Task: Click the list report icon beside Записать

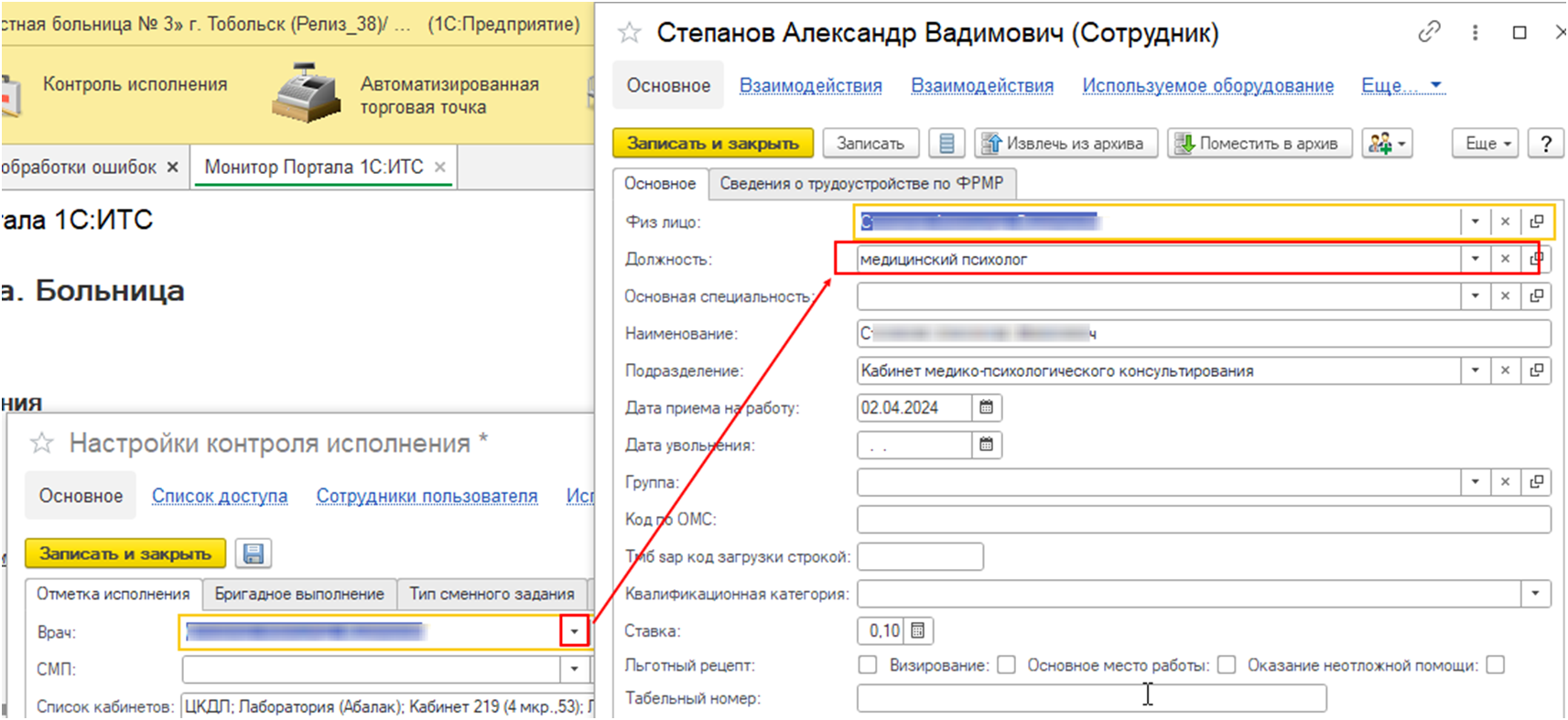Action: coord(946,144)
